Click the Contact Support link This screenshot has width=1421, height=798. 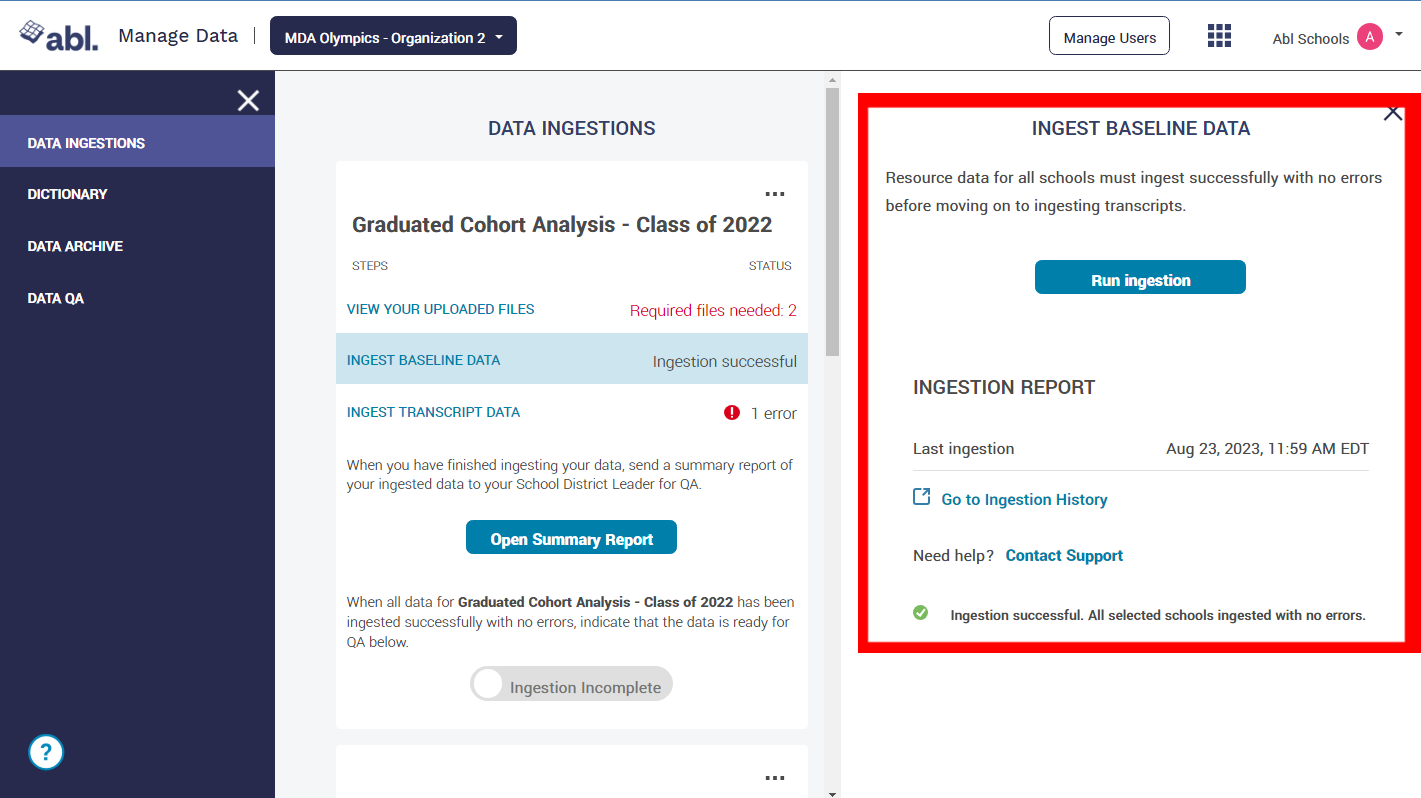pos(1064,556)
